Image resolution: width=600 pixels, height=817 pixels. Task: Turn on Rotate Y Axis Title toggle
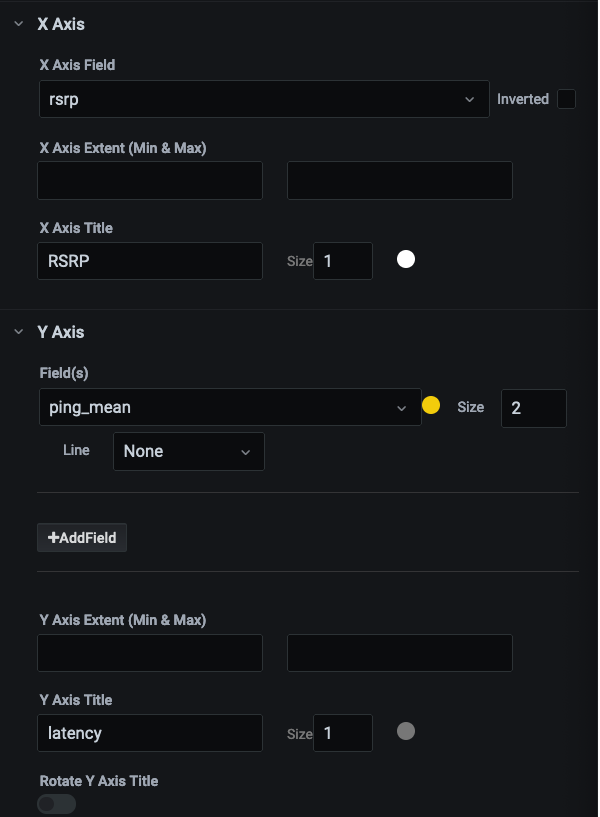coord(57,804)
